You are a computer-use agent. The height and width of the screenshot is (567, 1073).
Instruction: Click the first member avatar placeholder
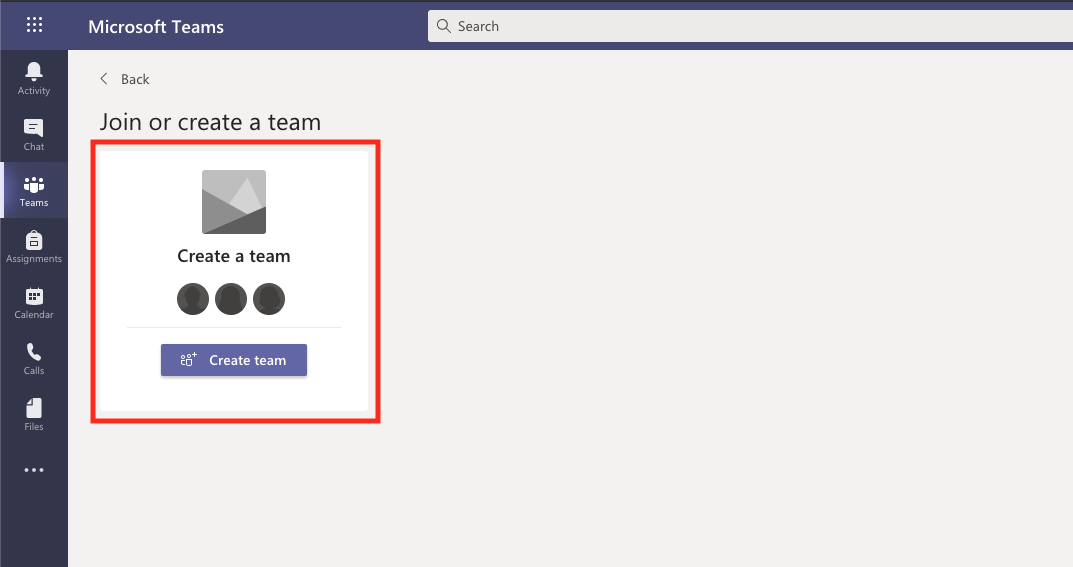pyautogui.click(x=193, y=299)
